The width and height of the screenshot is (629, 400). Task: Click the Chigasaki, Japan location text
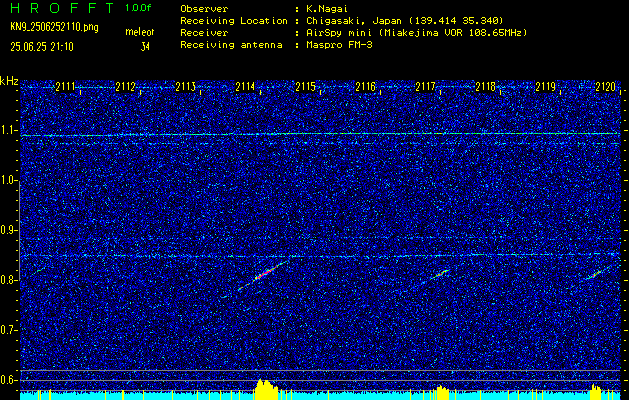405,20
